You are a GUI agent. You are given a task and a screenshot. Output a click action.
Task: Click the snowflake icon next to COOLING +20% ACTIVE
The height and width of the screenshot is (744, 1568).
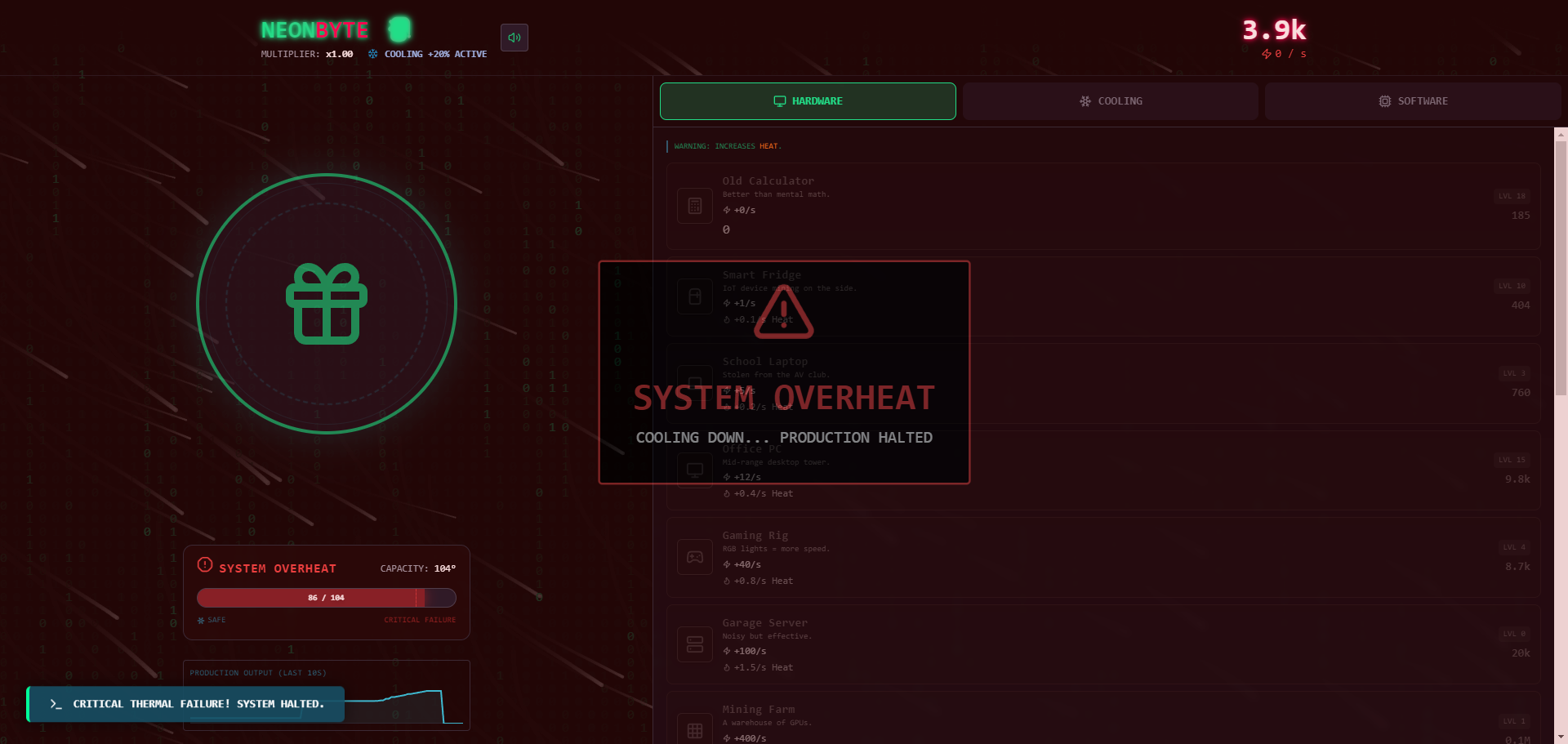(x=373, y=54)
